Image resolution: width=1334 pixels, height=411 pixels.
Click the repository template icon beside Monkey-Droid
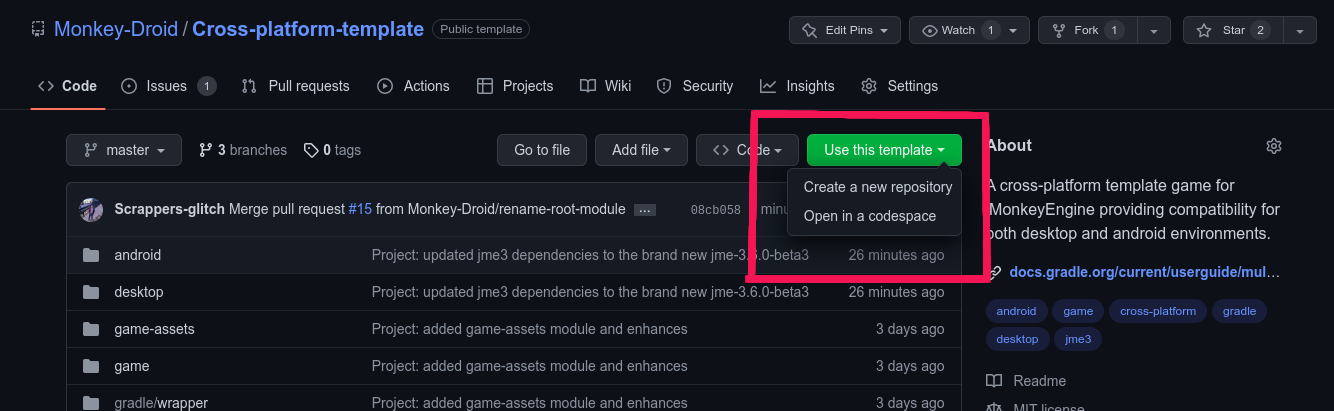tap(38, 30)
